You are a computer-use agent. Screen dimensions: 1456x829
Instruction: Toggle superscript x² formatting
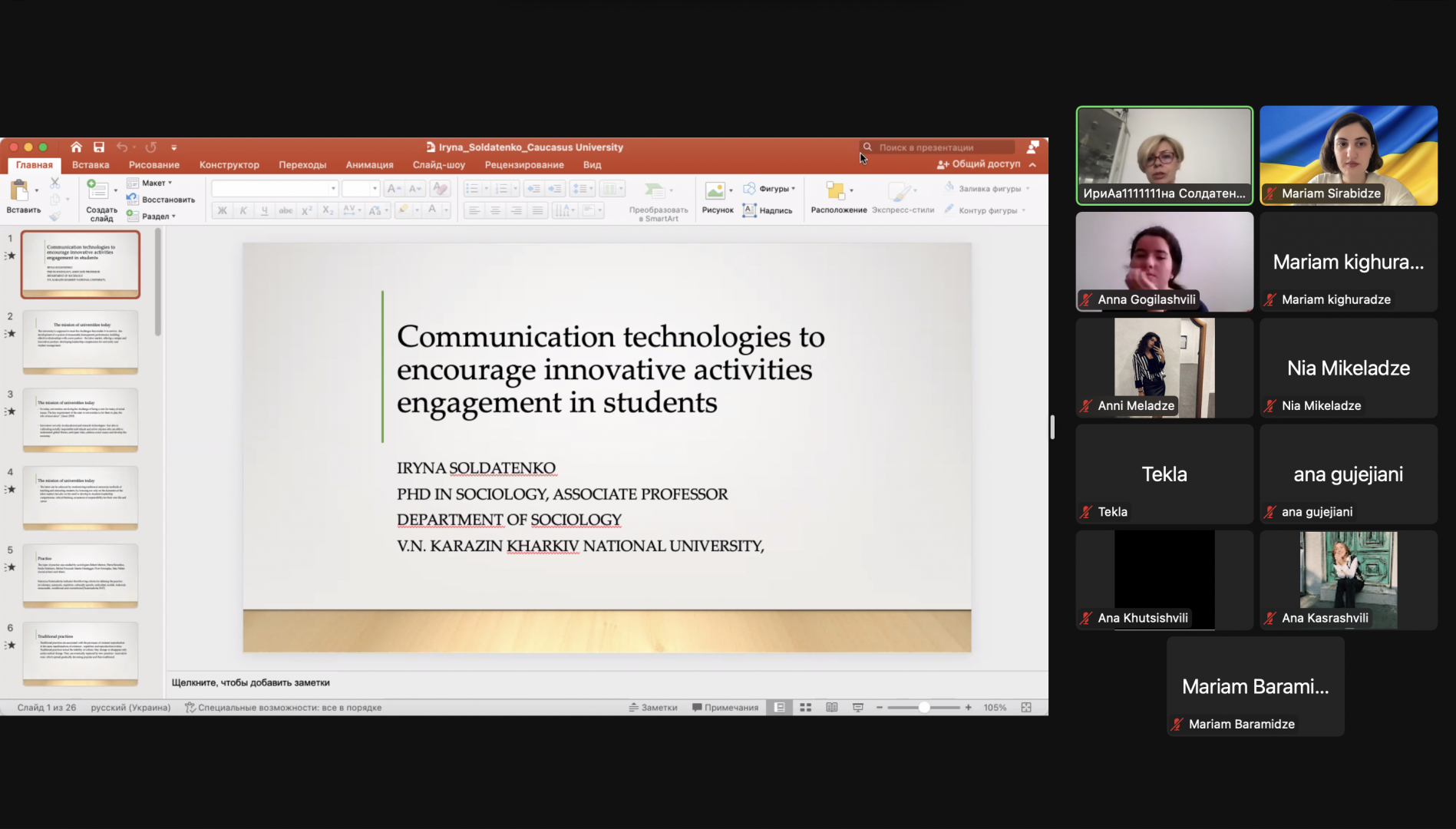click(x=306, y=210)
